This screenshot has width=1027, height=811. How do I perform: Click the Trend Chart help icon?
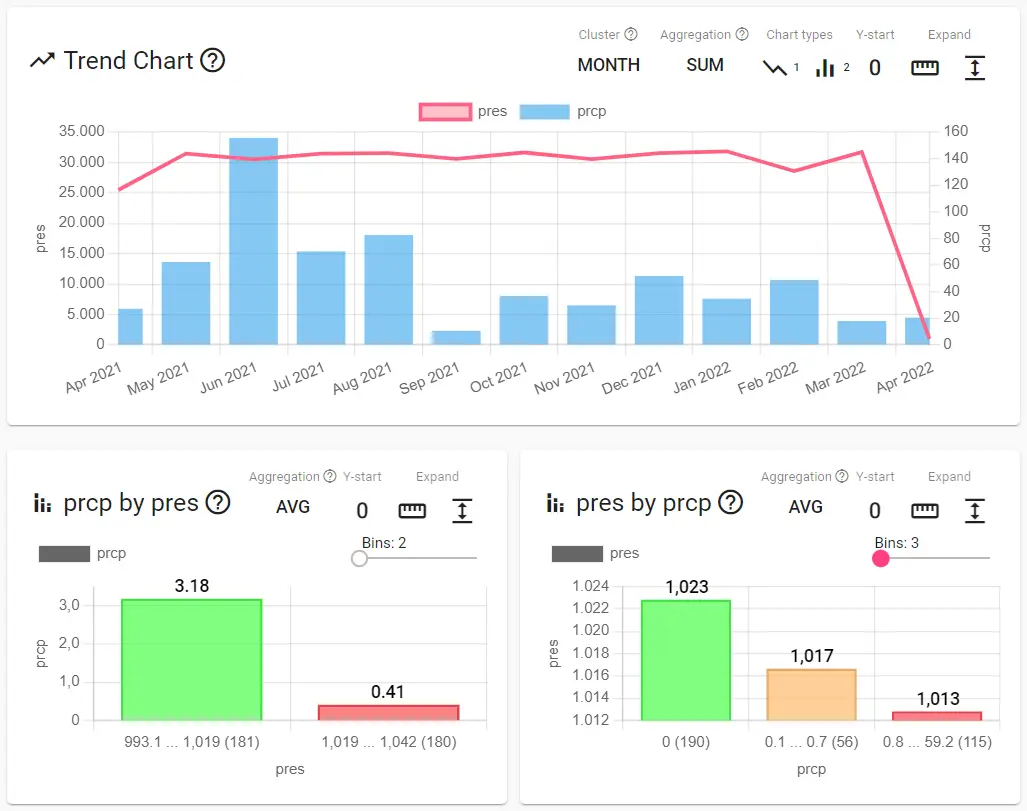(x=212, y=60)
